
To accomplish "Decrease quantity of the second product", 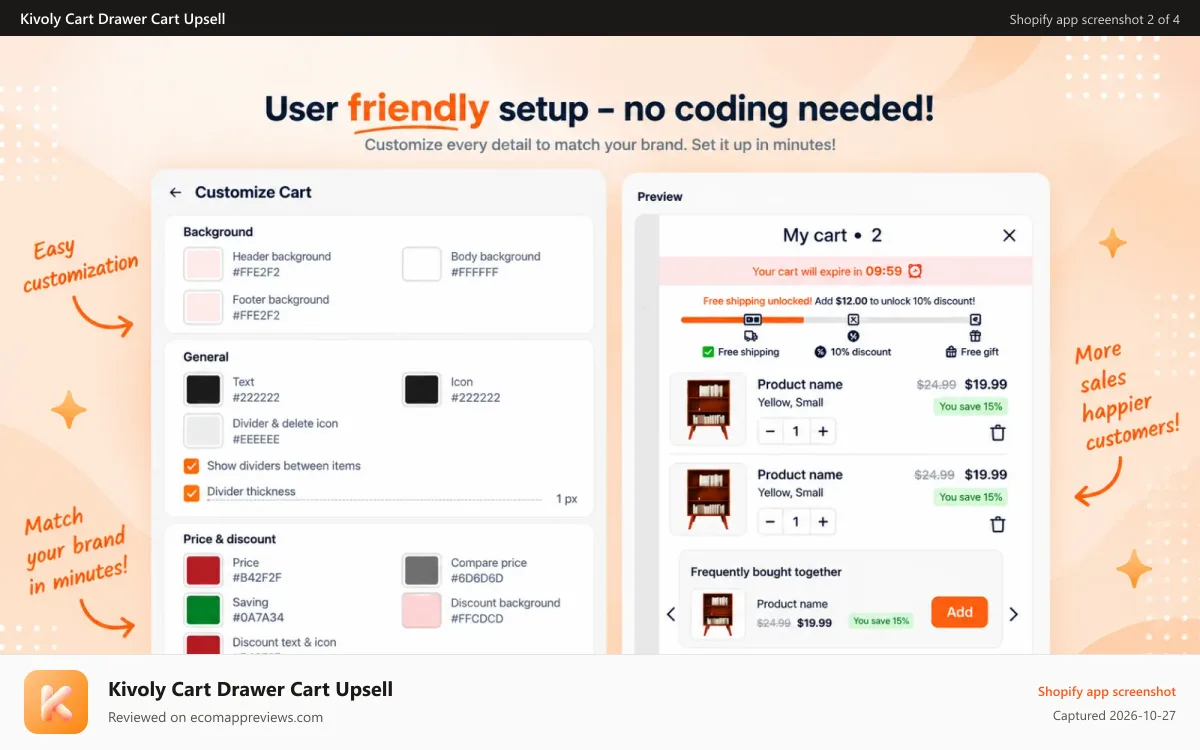I will click(770, 522).
